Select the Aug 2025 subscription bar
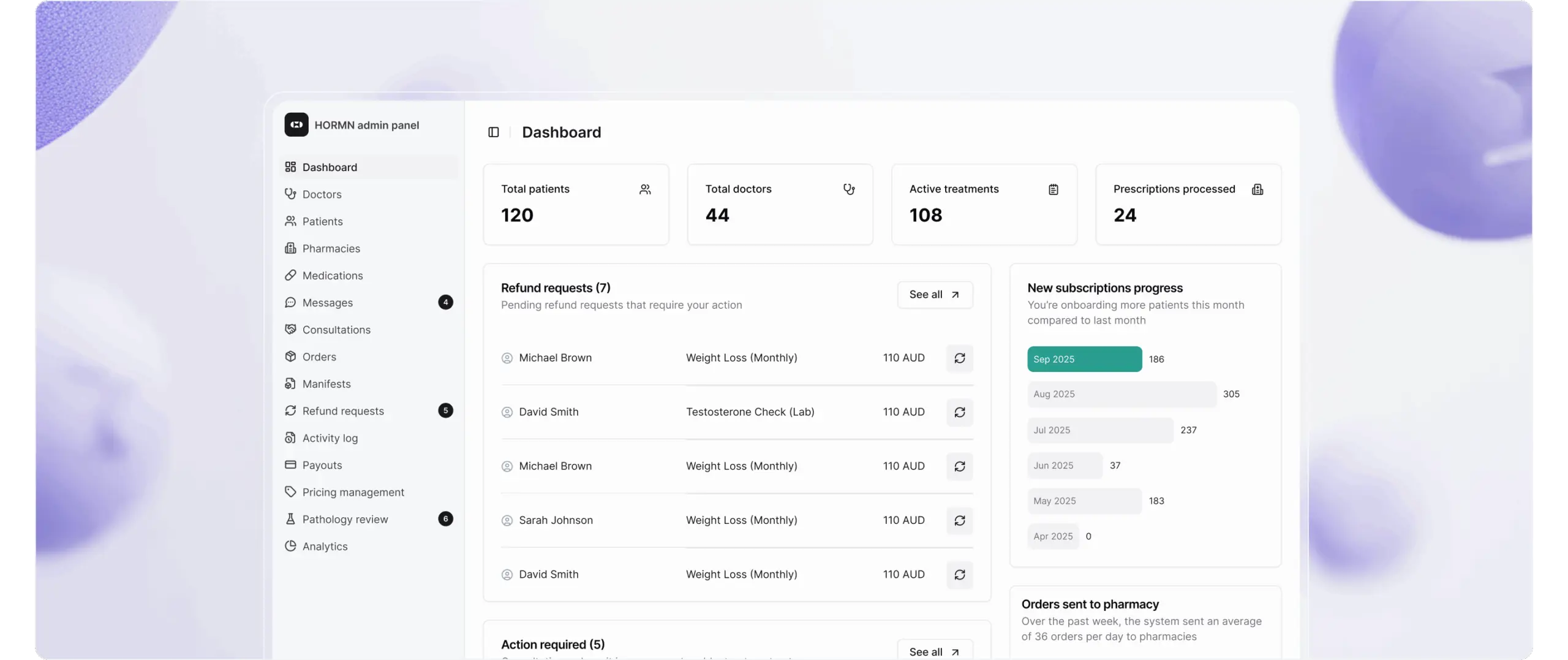 (1121, 394)
